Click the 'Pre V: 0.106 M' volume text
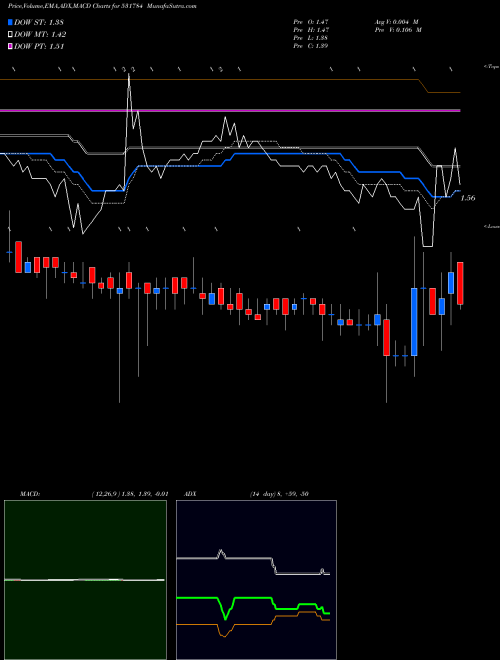Viewport: 500px width, 660px height. 398,29
